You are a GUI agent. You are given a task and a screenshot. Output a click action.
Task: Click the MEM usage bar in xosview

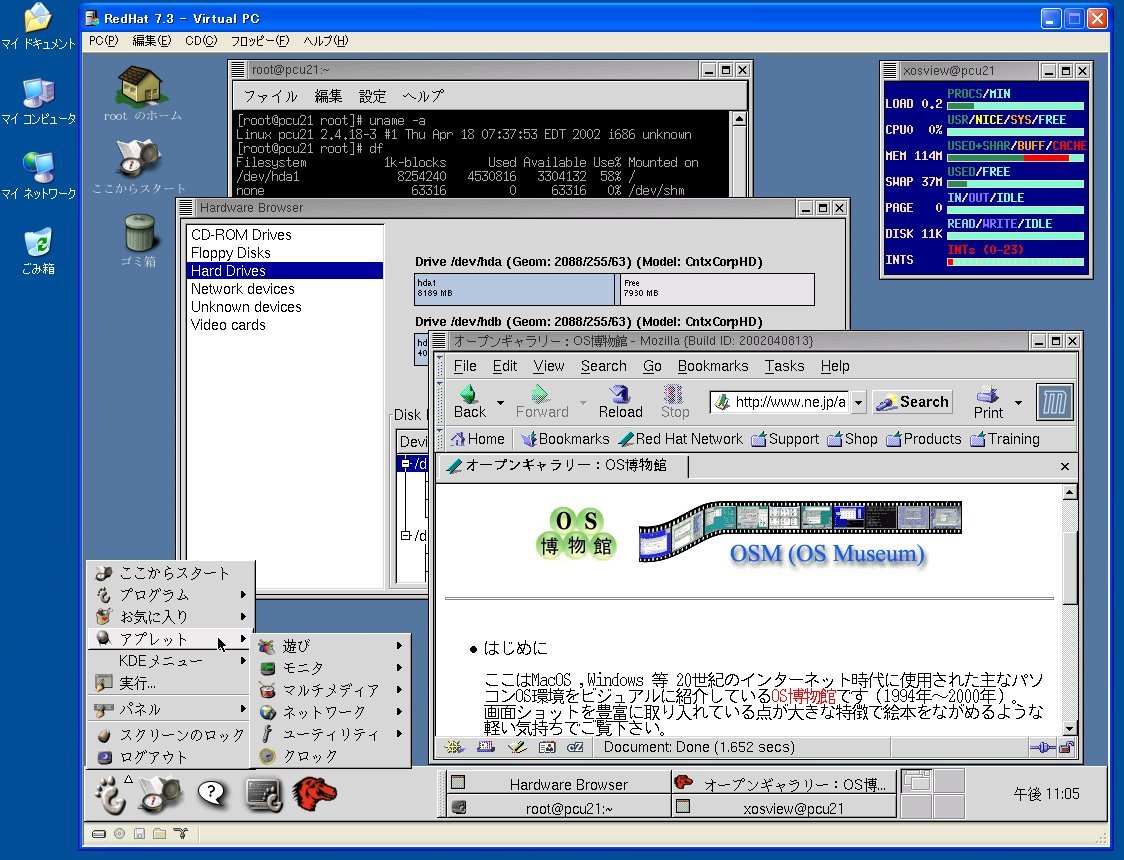point(1015,158)
